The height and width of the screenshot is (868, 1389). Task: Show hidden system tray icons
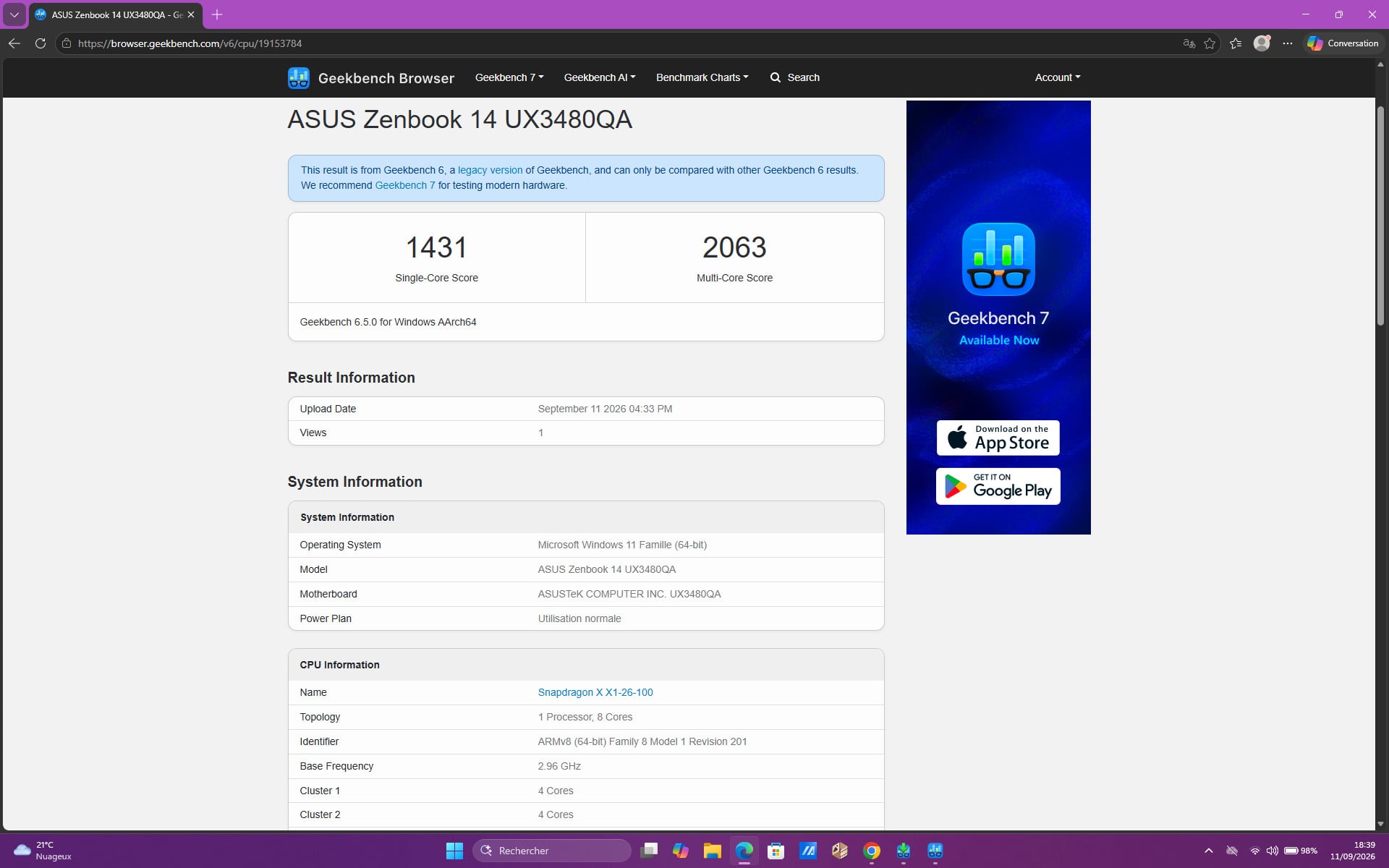pyautogui.click(x=1209, y=851)
